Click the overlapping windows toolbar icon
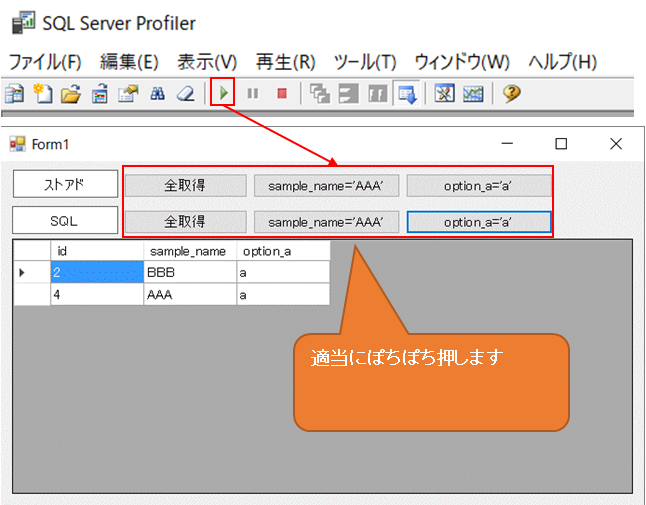The image size is (646, 505). 320,94
